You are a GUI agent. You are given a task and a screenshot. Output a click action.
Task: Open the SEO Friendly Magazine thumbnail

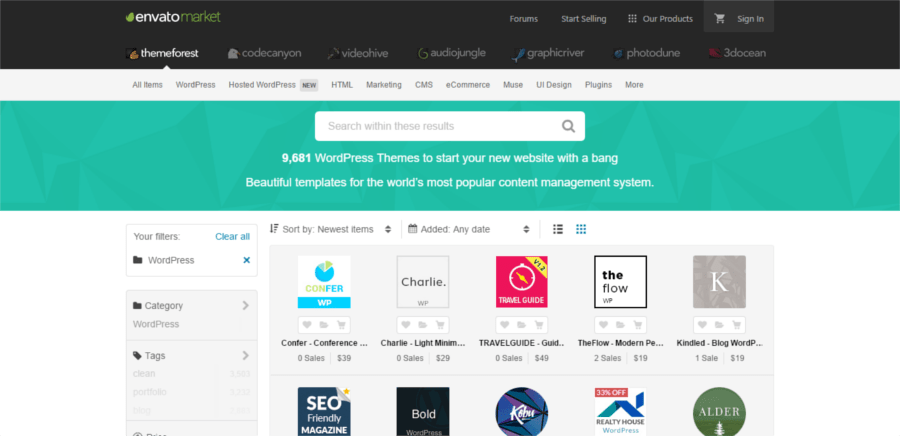coord(324,411)
